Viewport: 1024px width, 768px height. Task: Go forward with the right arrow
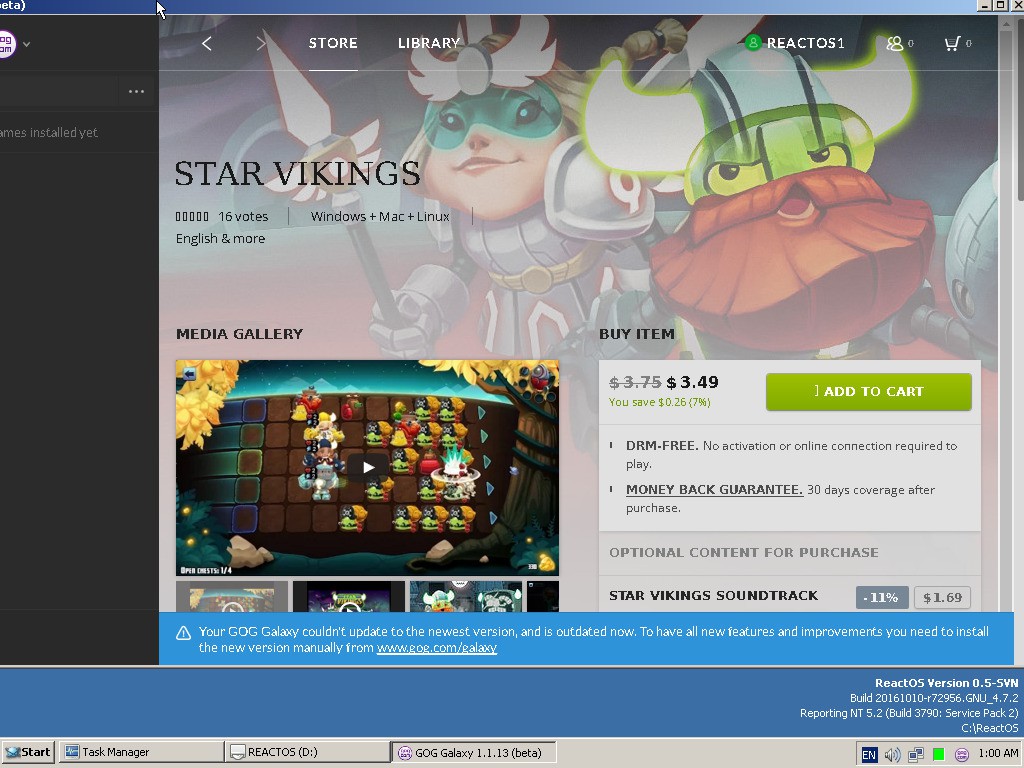(x=261, y=44)
